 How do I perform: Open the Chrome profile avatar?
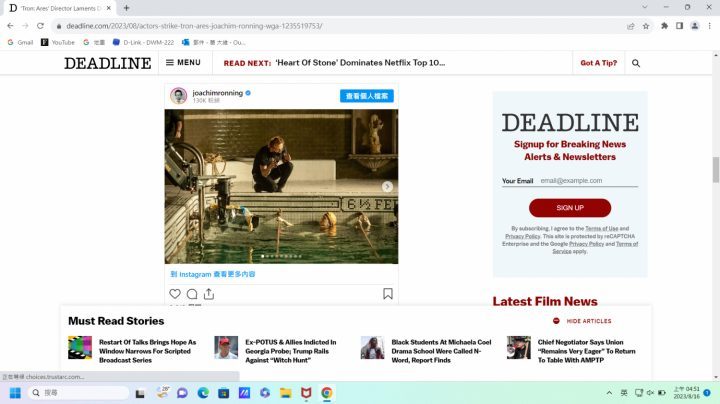tap(695, 26)
